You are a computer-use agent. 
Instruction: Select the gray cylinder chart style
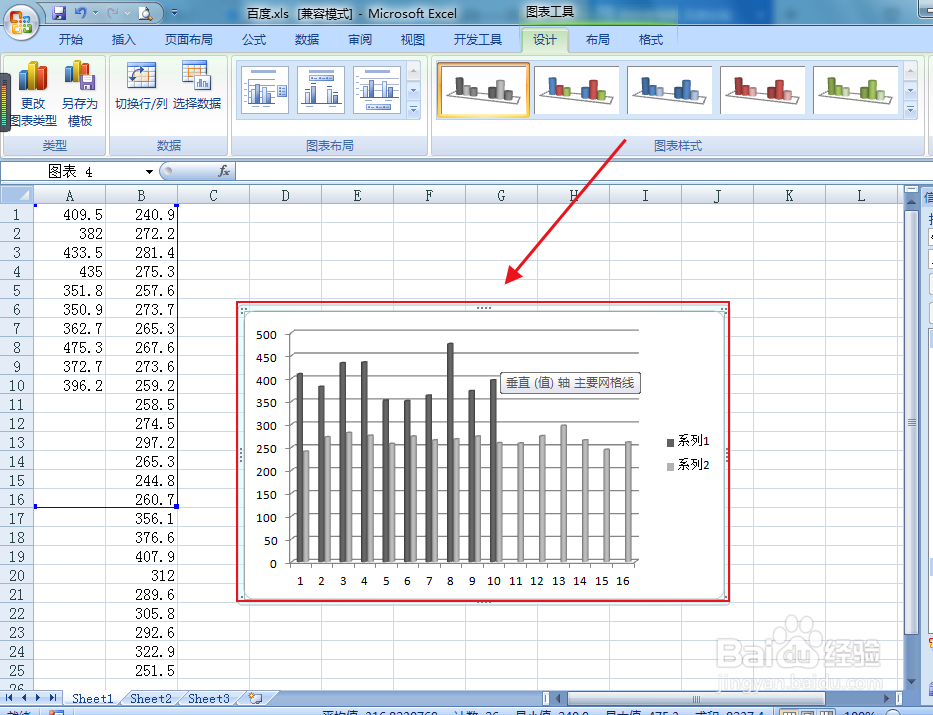coord(483,90)
